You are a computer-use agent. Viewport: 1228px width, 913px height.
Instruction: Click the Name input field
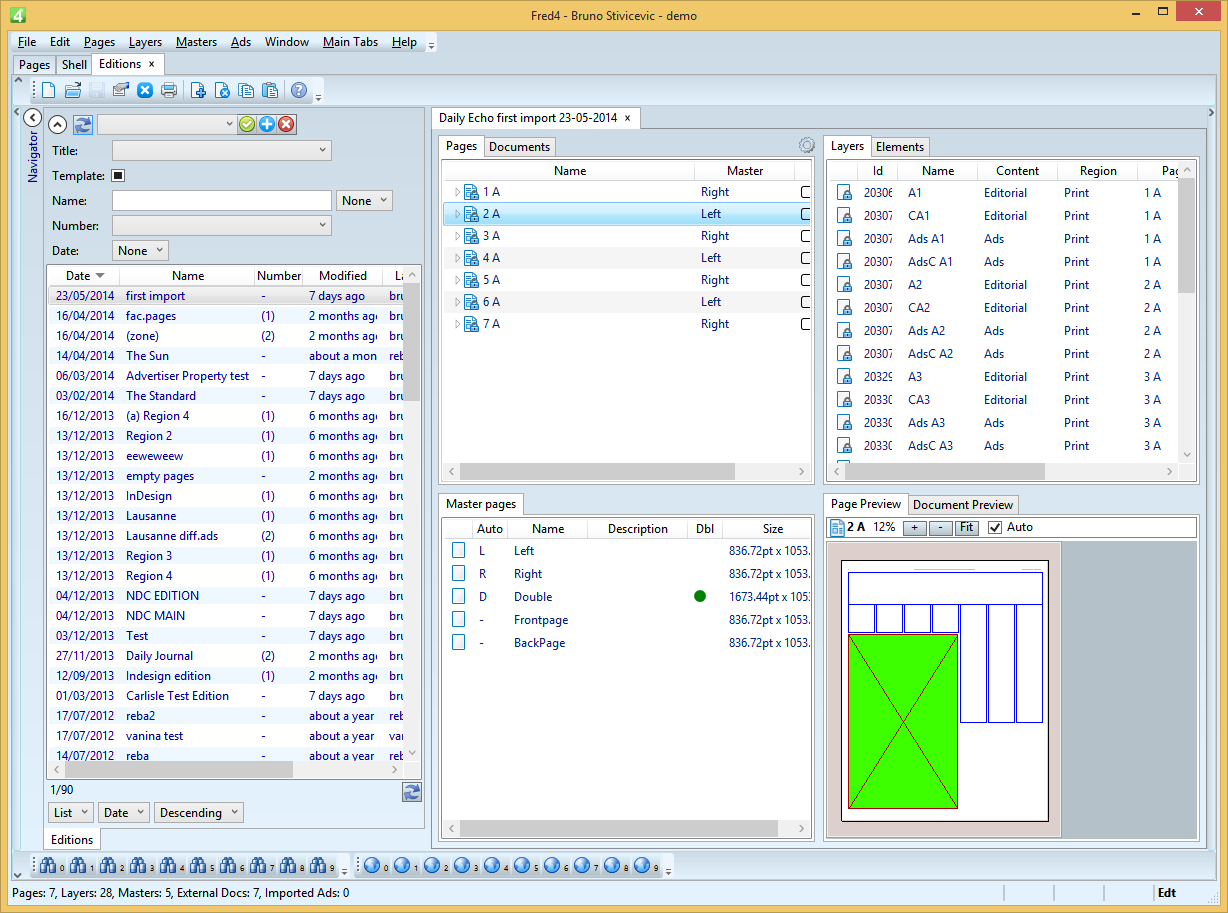click(221, 201)
